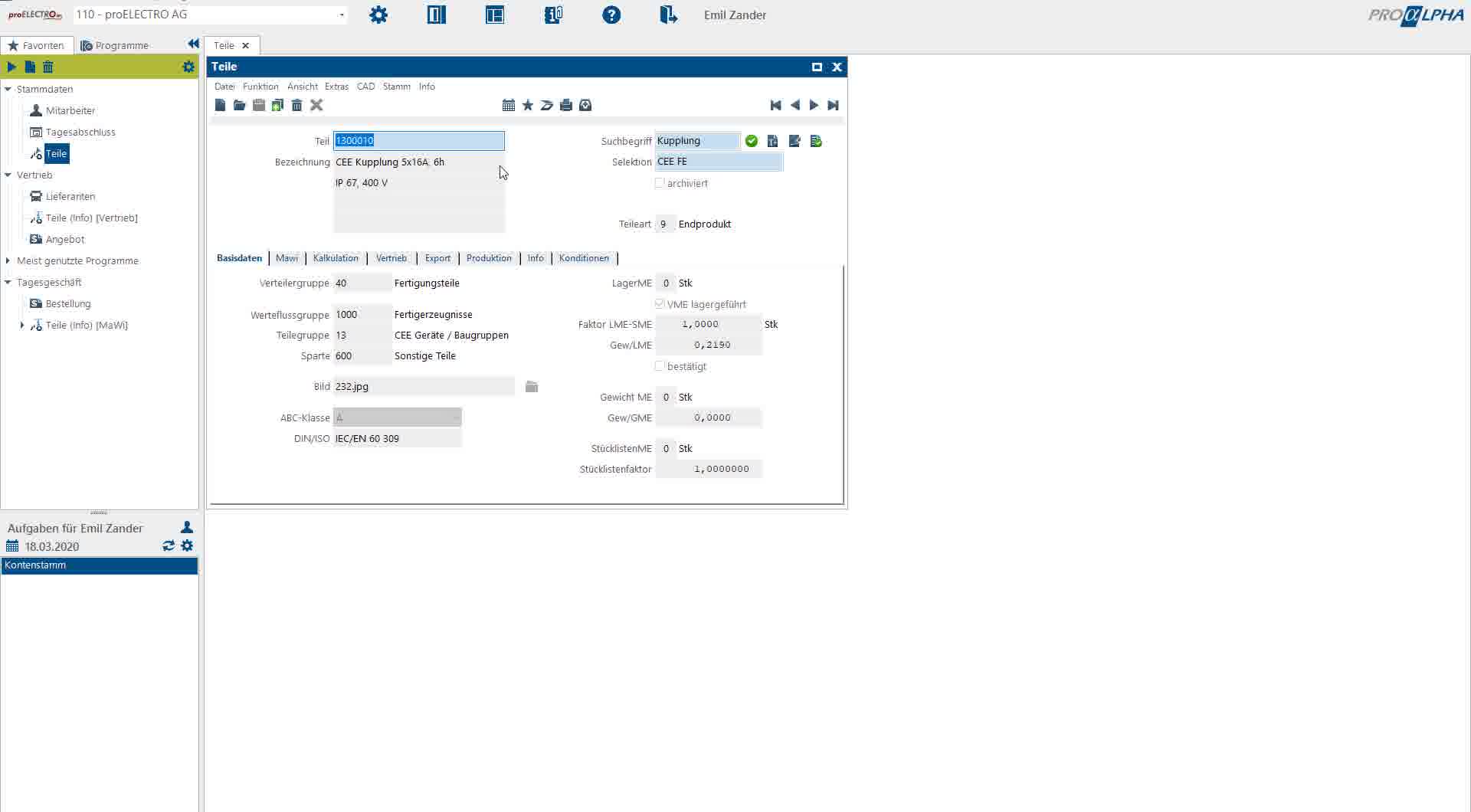Click the cancel X icon in Teile toolbar

(x=316, y=105)
